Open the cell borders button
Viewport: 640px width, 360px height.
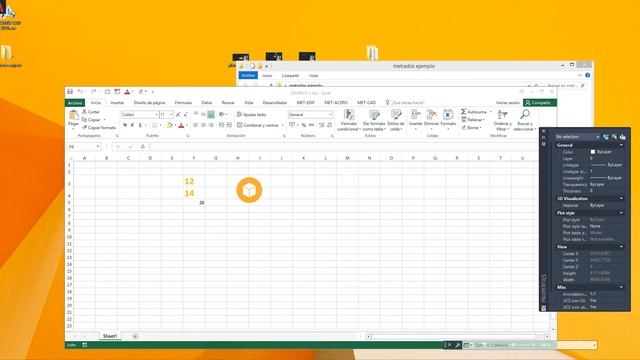pyautogui.click(x=155, y=125)
